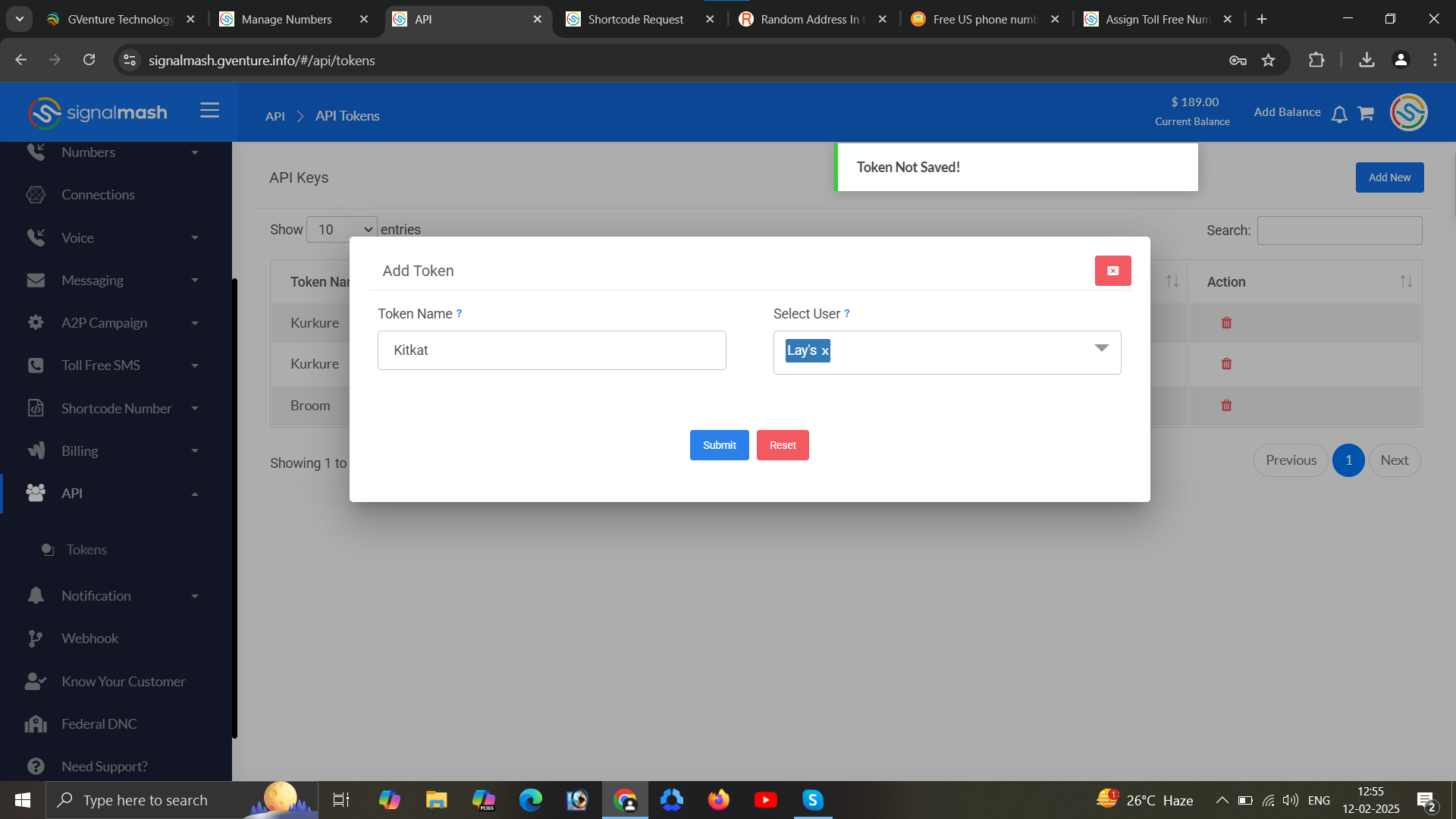Image resolution: width=1456 pixels, height=819 pixels.
Task: Click the Token Name help icon
Action: click(x=459, y=313)
